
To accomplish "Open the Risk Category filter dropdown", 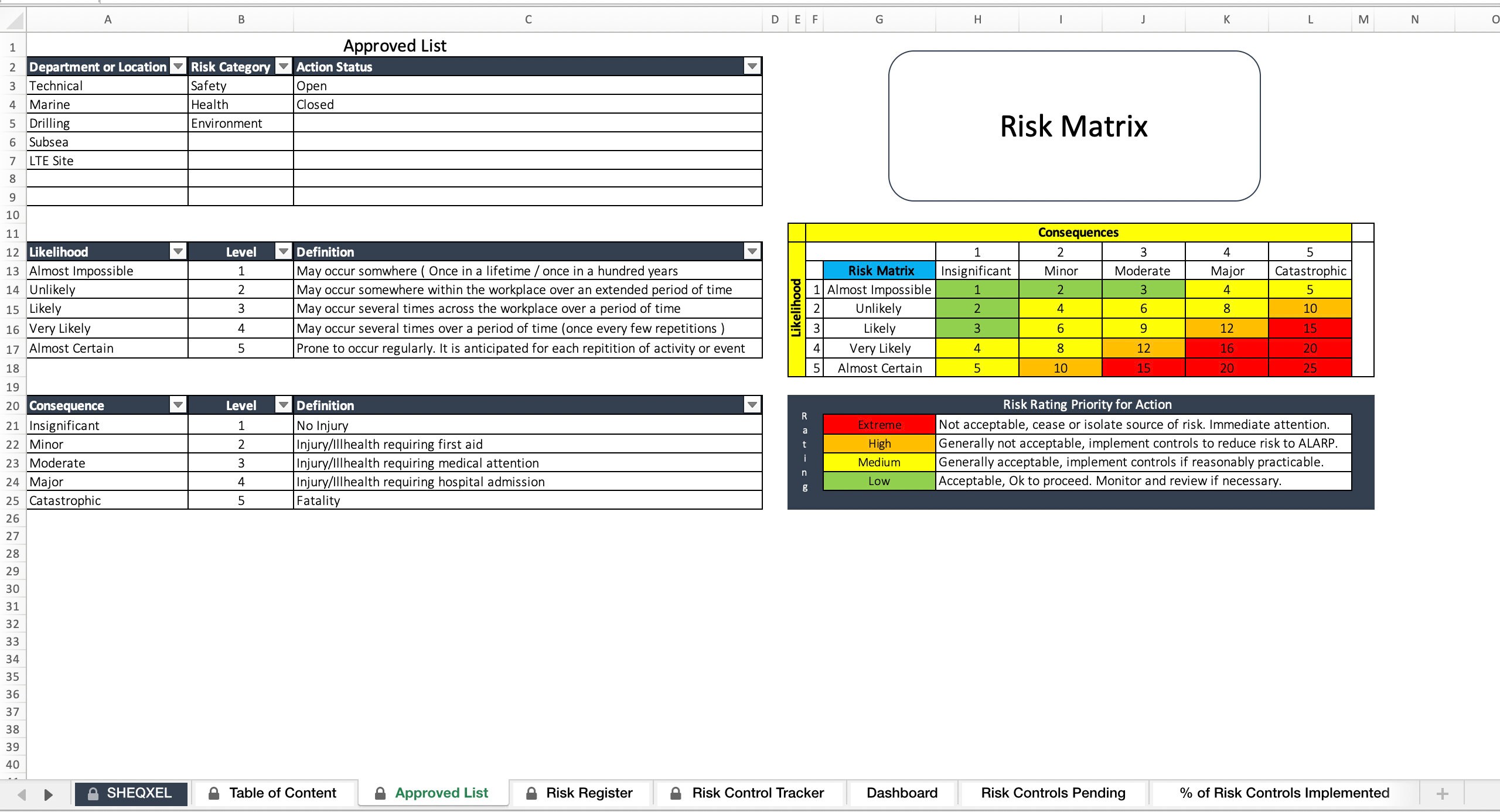I will click(284, 66).
